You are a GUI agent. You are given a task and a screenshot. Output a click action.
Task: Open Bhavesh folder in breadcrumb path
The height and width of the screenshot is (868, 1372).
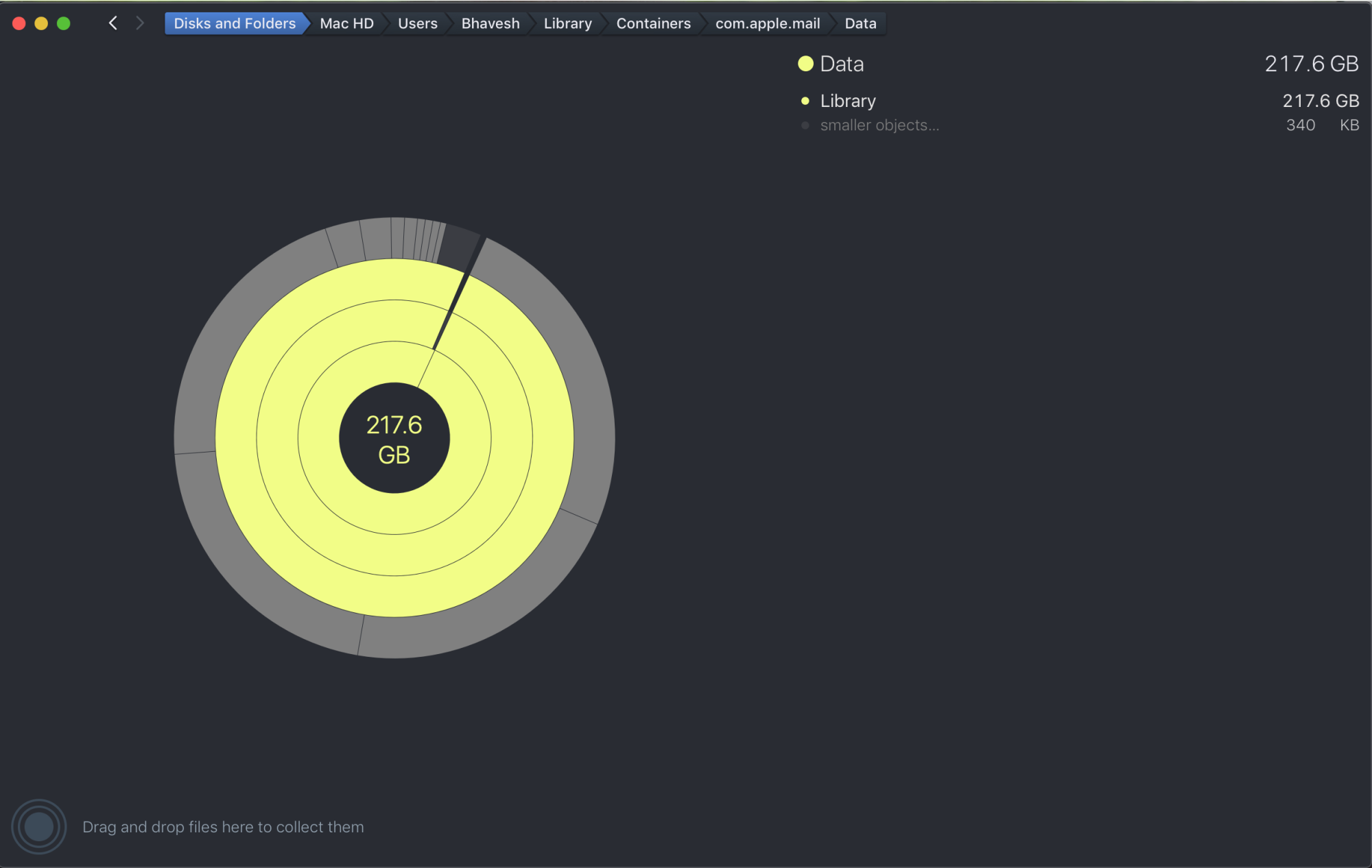[490, 23]
